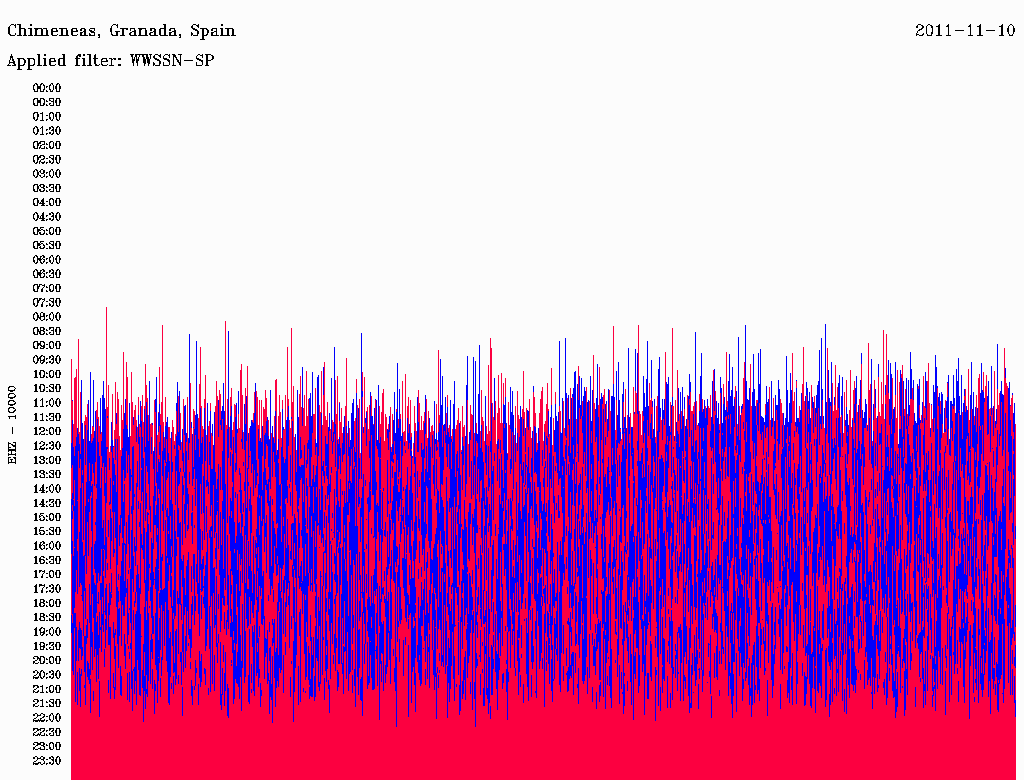The width and height of the screenshot is (1024, 780).
Task: Click the 02:30 time label
Action: [47, 159]
